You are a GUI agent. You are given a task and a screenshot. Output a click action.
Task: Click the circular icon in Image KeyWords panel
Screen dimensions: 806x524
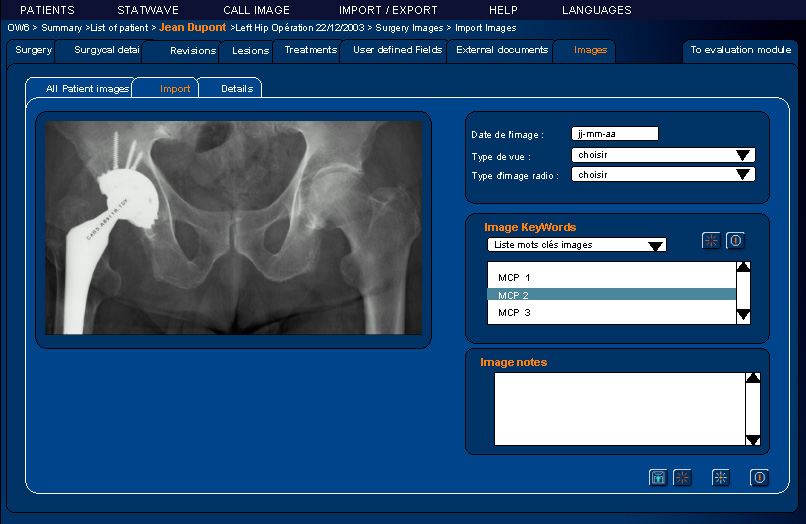click(736, 240)
